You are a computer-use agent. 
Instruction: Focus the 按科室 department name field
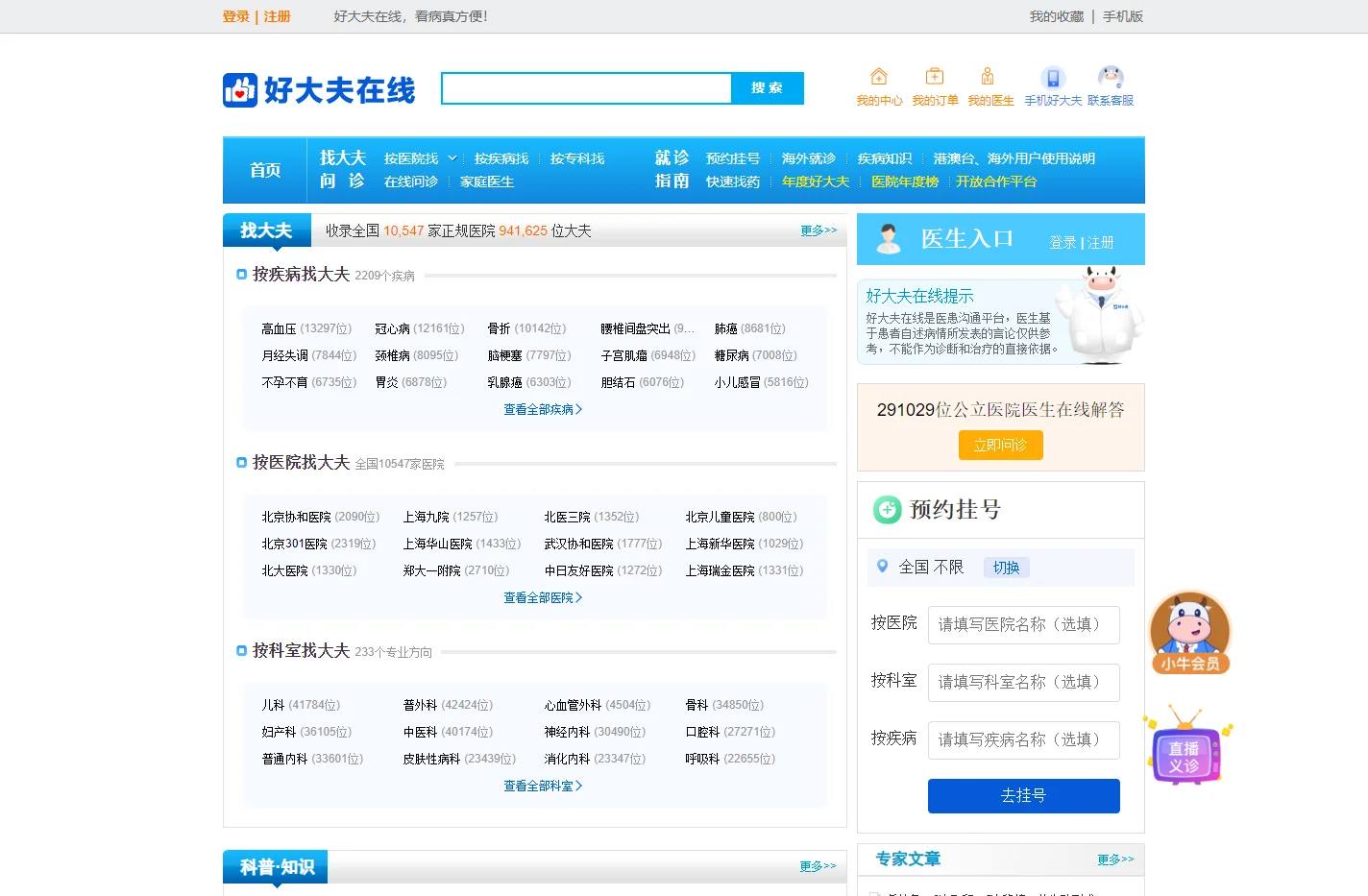[x=1023, y=682]
